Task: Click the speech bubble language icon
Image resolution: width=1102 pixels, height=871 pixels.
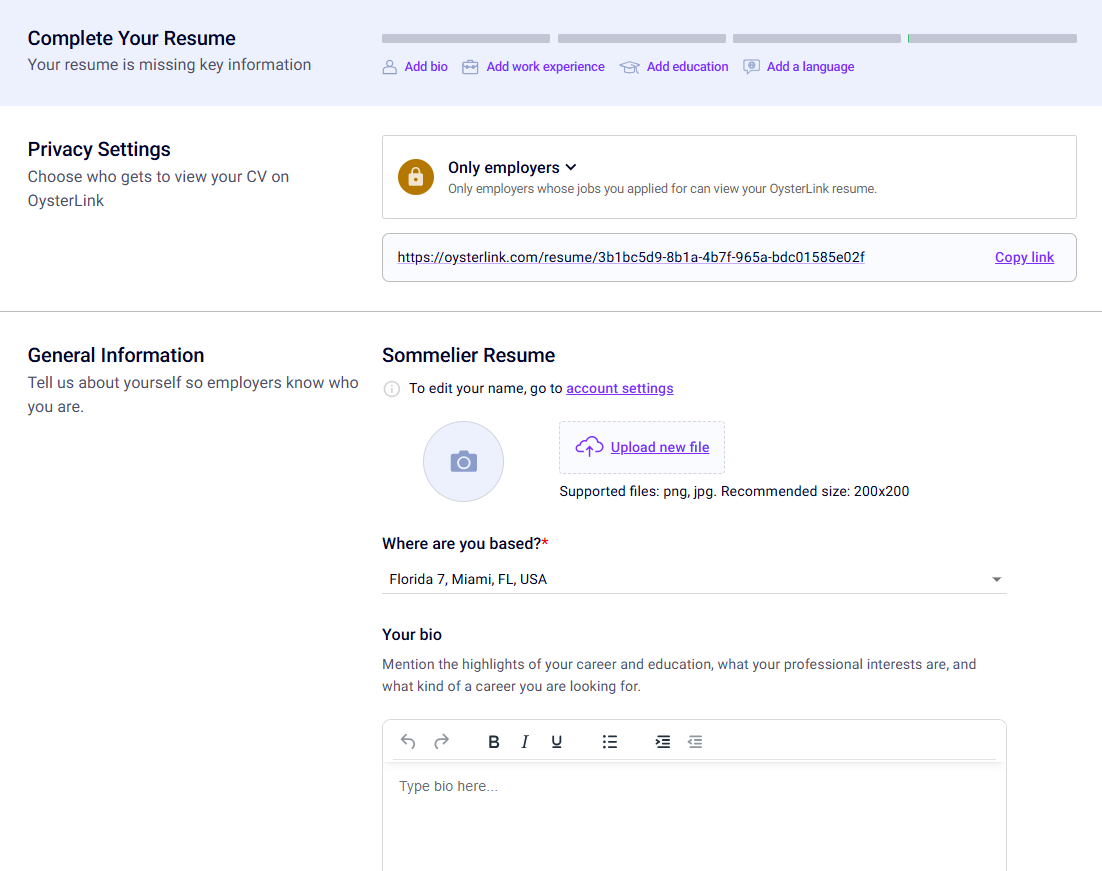Action: point(751,67)
